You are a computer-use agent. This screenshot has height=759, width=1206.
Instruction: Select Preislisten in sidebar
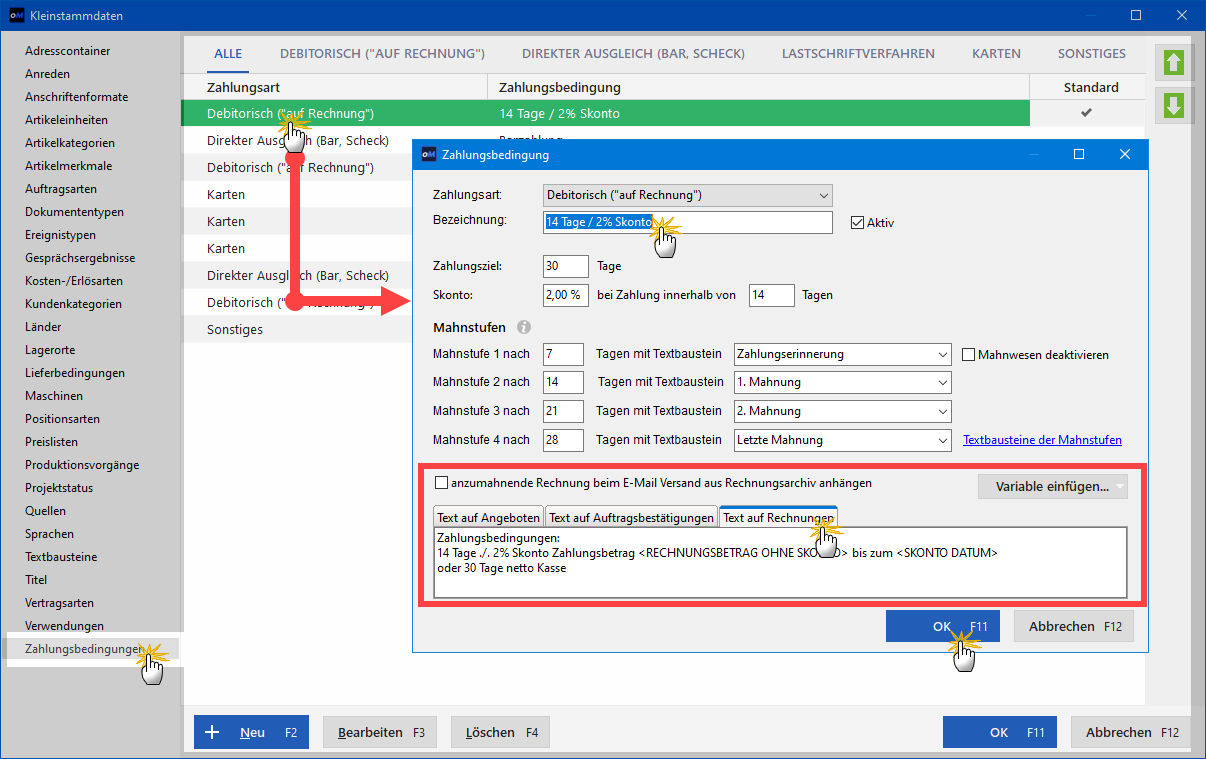tap(52, 442)
